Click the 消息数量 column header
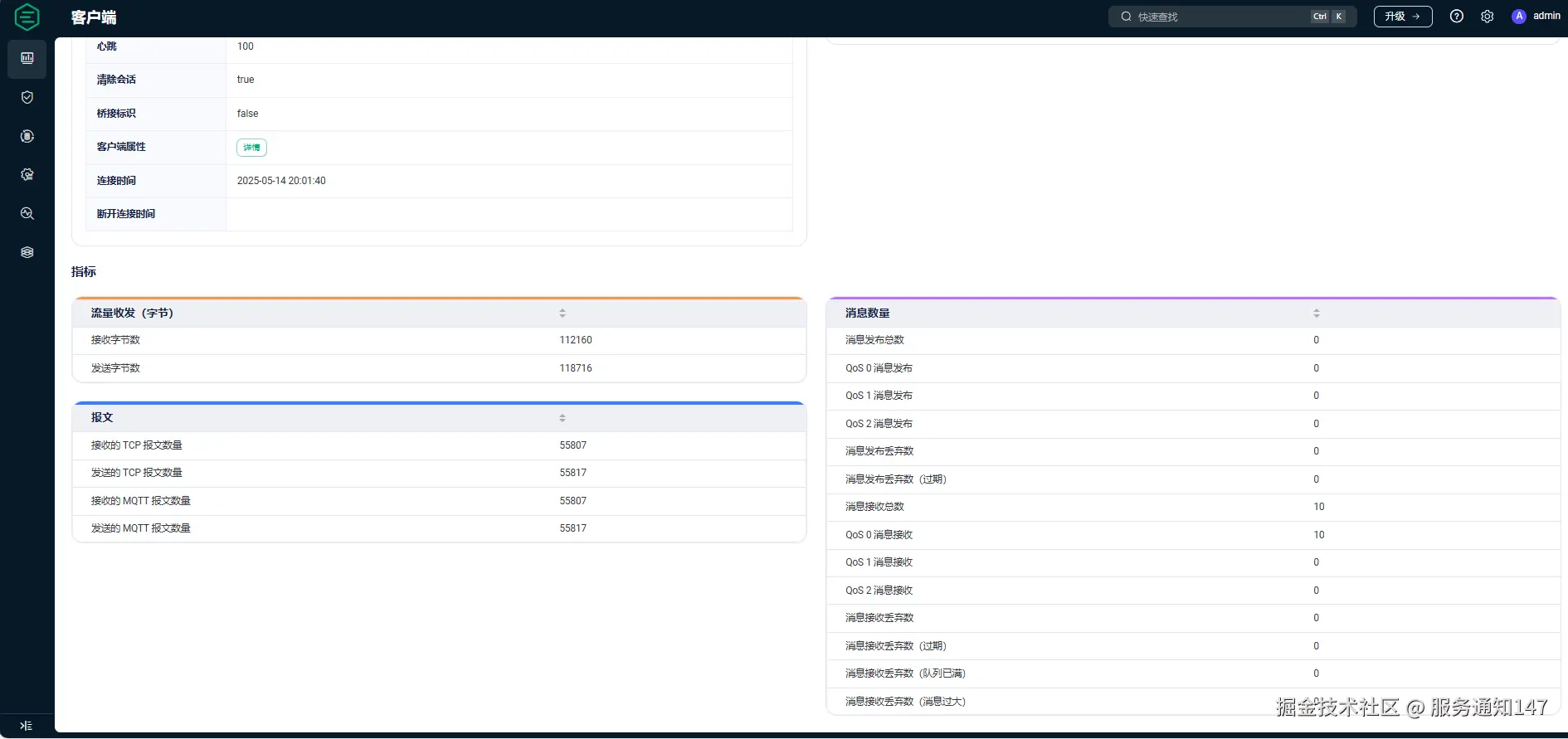The image size is (1568, 739). tap(868, 314)
